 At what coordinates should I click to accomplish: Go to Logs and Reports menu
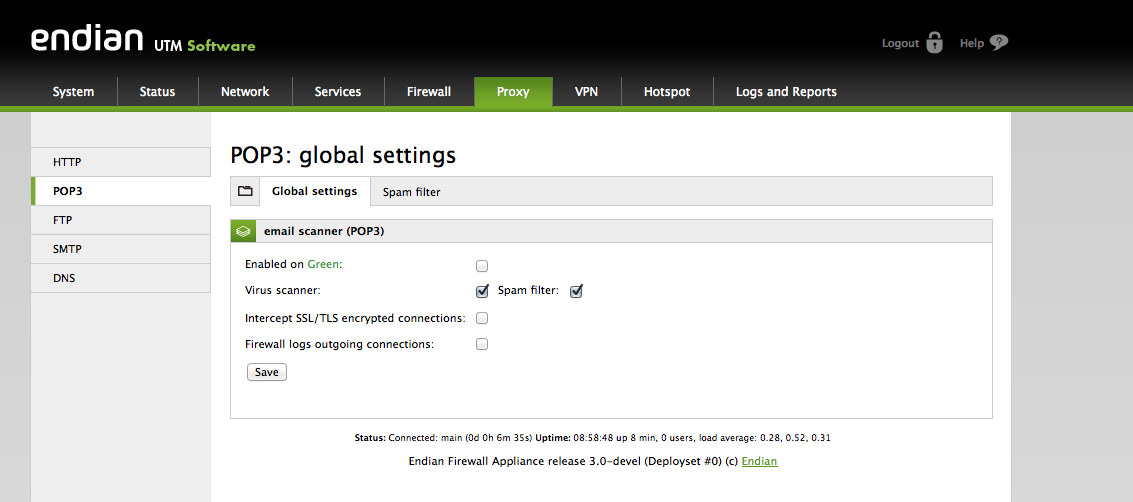coord(786,92)
